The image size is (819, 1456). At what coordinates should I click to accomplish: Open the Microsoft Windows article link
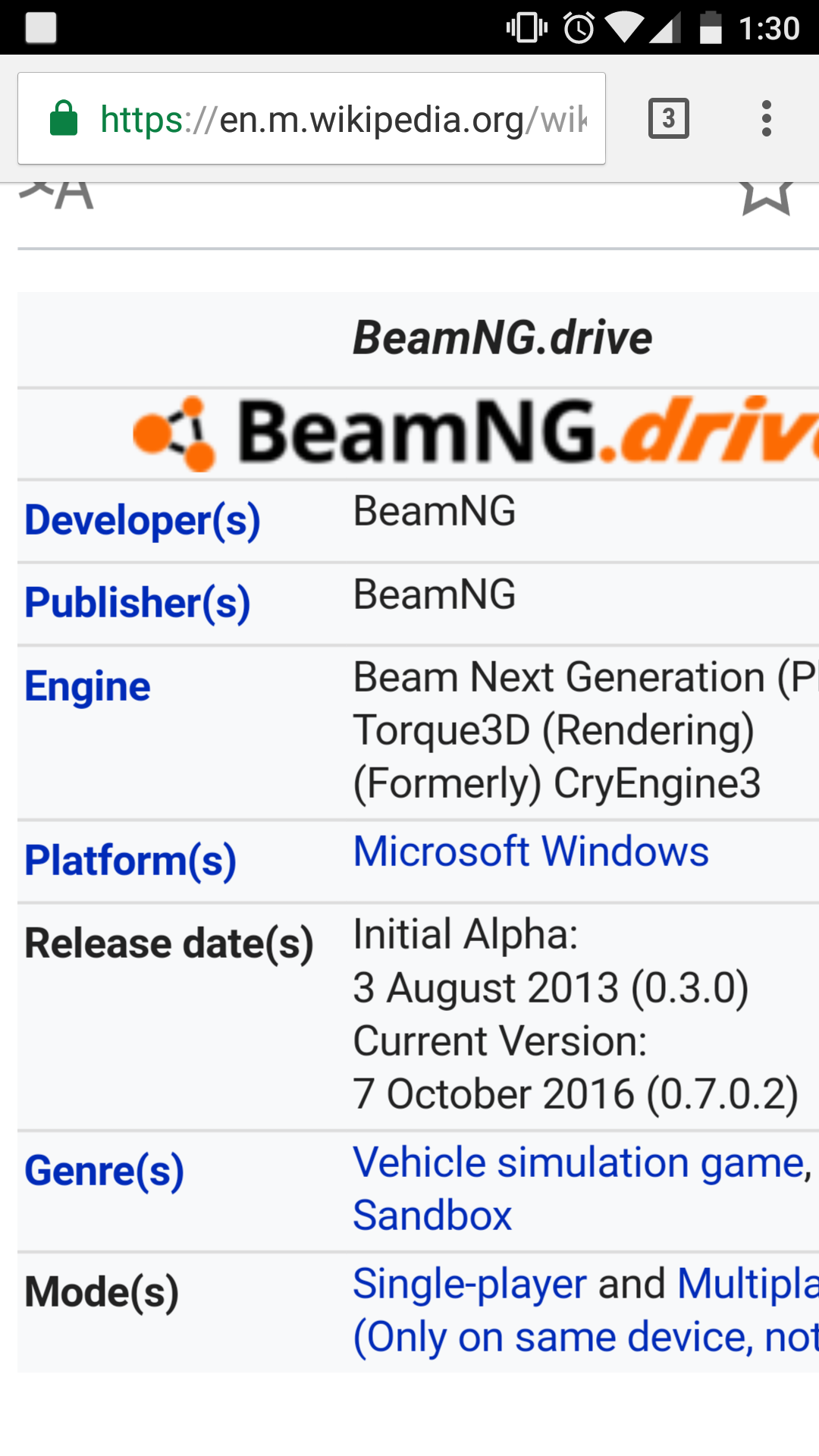(531, 852)
